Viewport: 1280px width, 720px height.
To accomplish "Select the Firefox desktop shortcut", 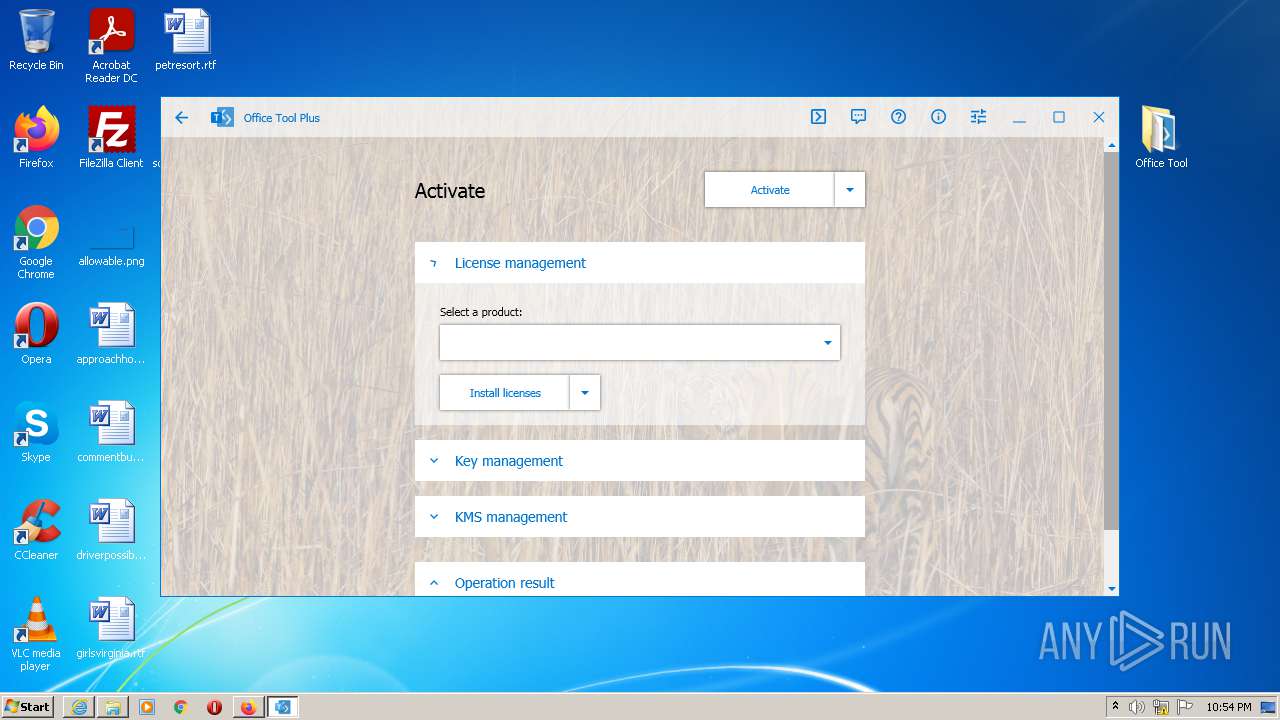I will [36, 138].
